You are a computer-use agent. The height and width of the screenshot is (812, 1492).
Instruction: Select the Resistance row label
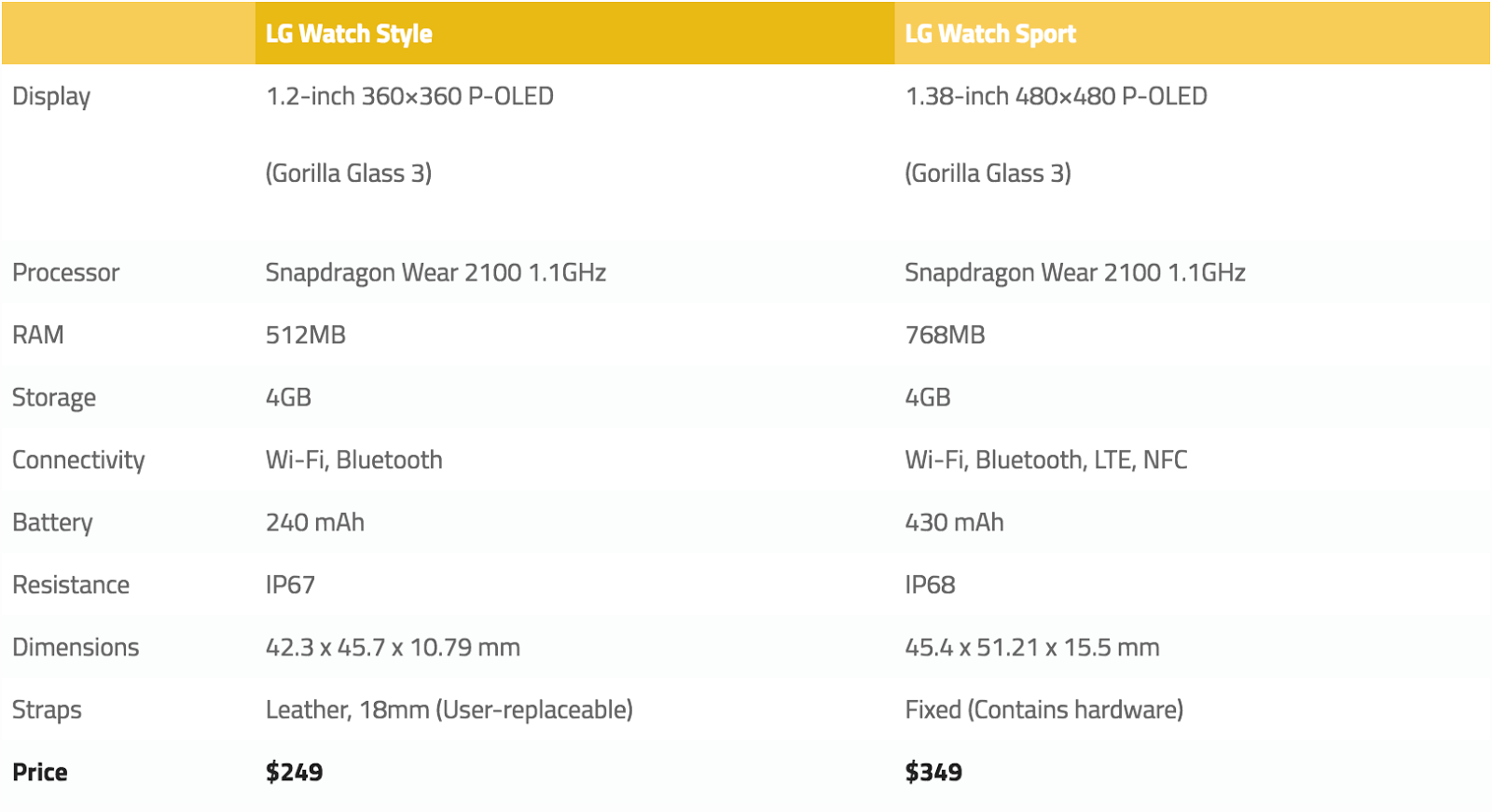[71, 585]
